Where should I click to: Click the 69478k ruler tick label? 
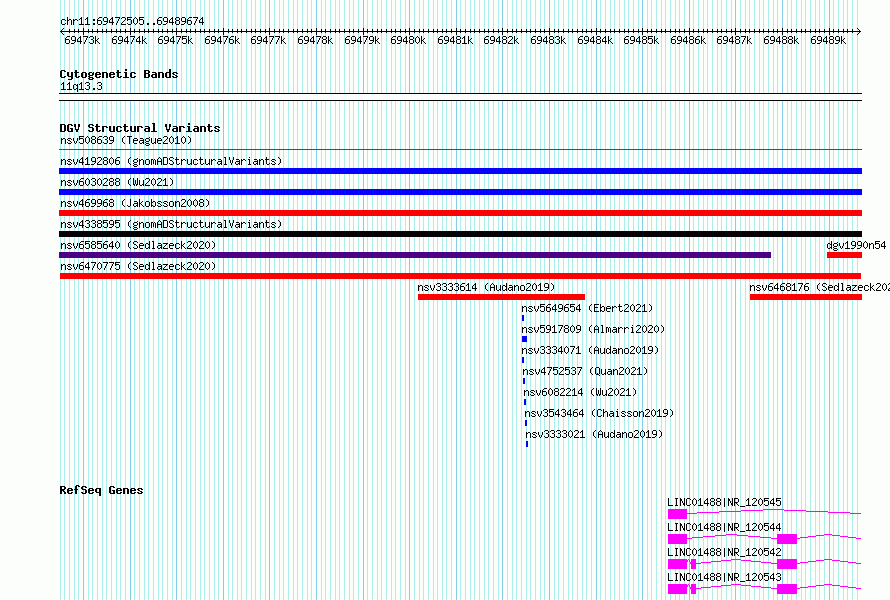click(315, 41)
